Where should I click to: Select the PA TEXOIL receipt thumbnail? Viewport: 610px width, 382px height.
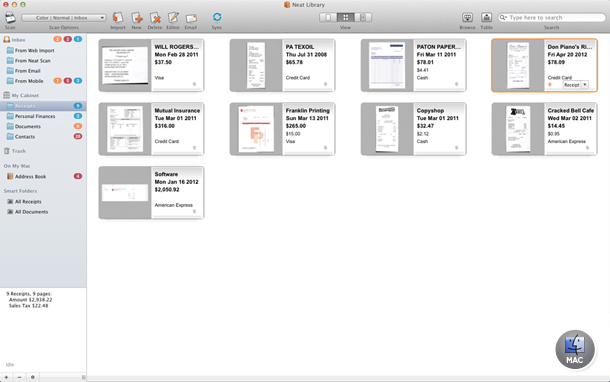(256, 65)
